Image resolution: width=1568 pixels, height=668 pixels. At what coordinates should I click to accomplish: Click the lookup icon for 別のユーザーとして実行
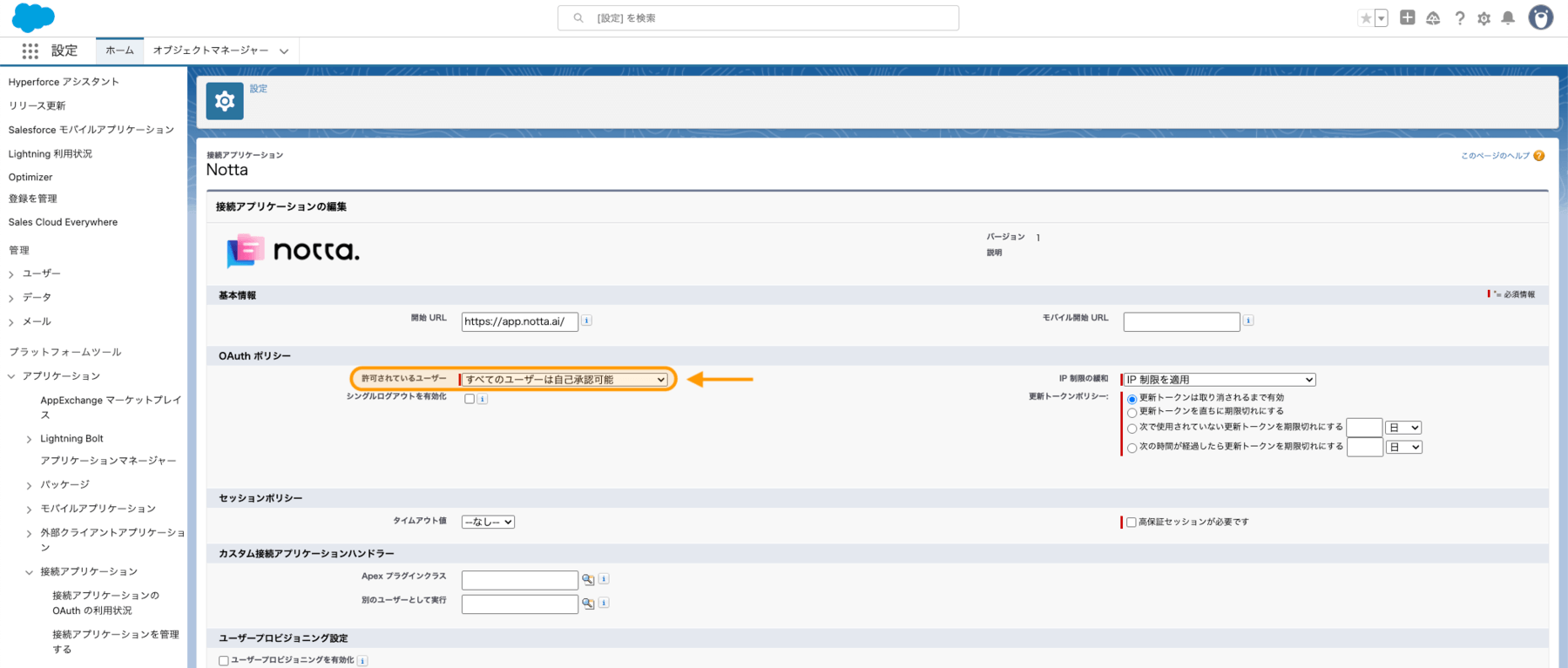[x=588, y=603]
